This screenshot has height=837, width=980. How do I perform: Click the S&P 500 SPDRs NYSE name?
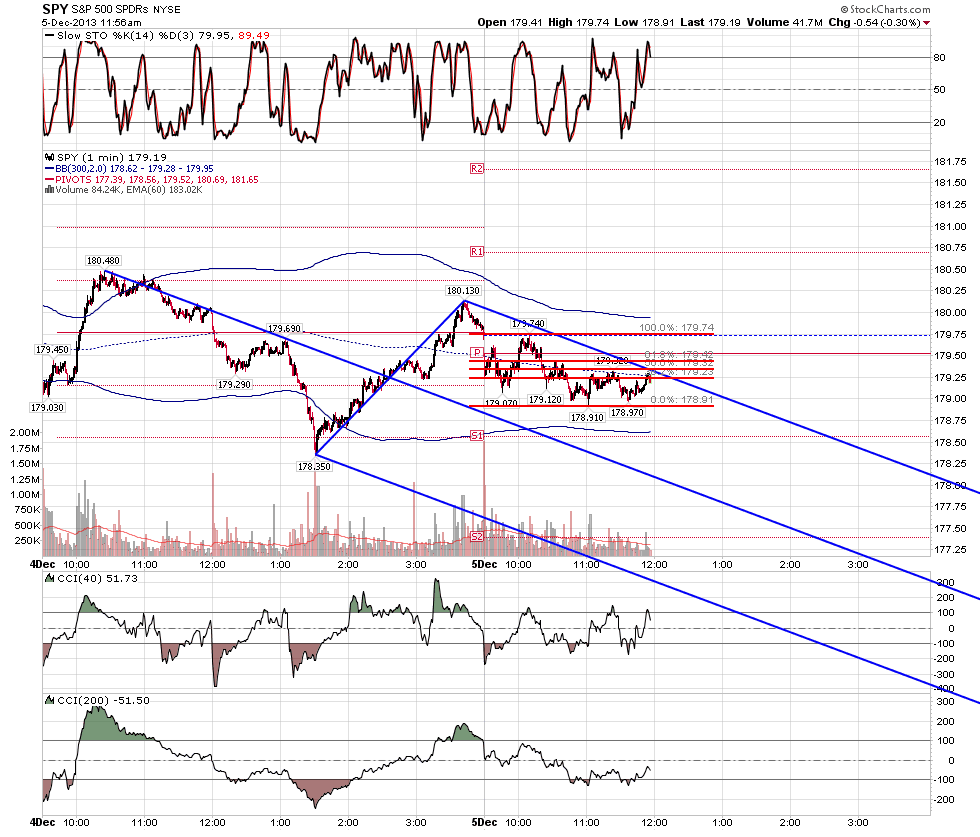(126, 10)
